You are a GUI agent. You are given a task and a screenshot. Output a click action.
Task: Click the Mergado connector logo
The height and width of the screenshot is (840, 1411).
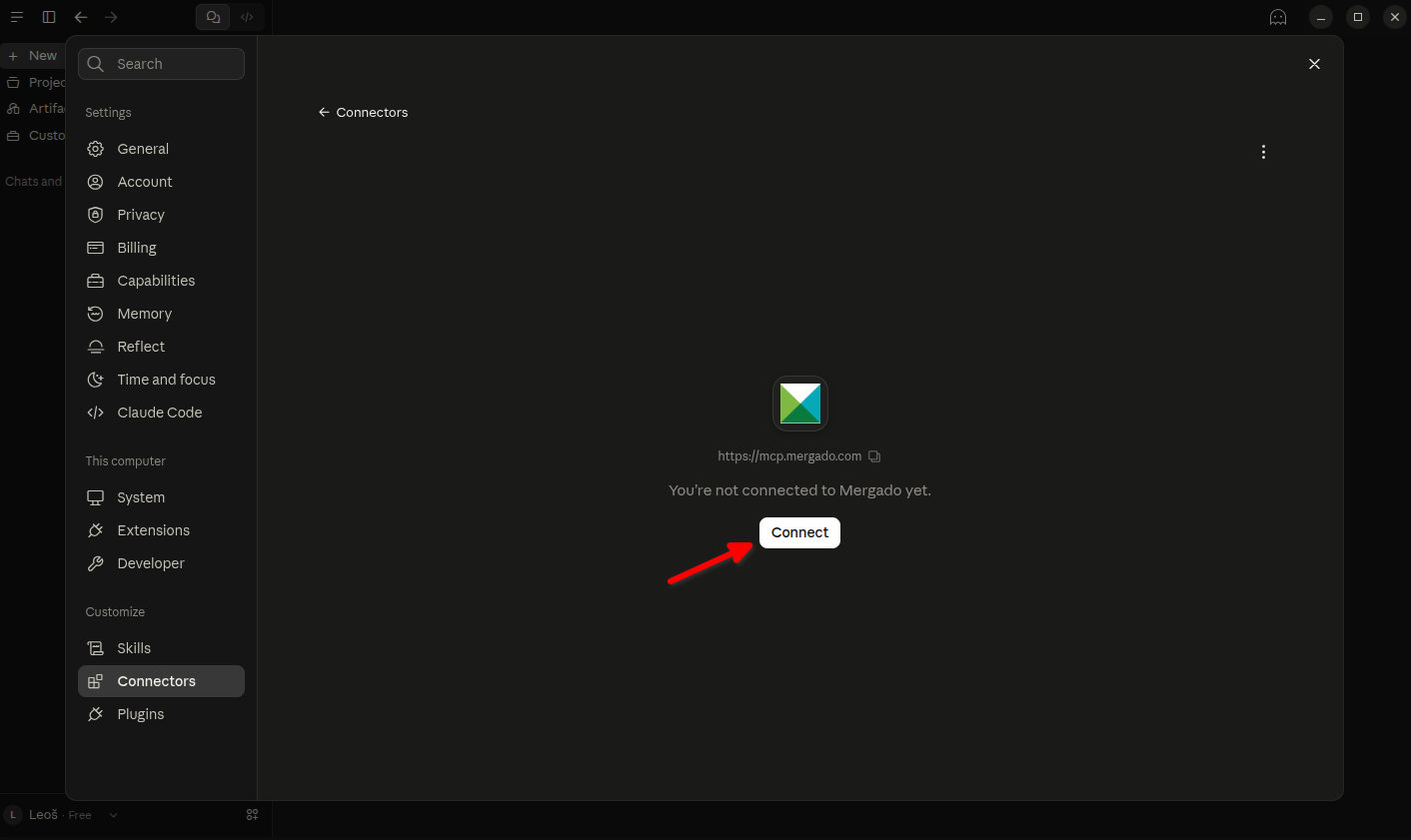pyautogui.click(x=800, y=404)
